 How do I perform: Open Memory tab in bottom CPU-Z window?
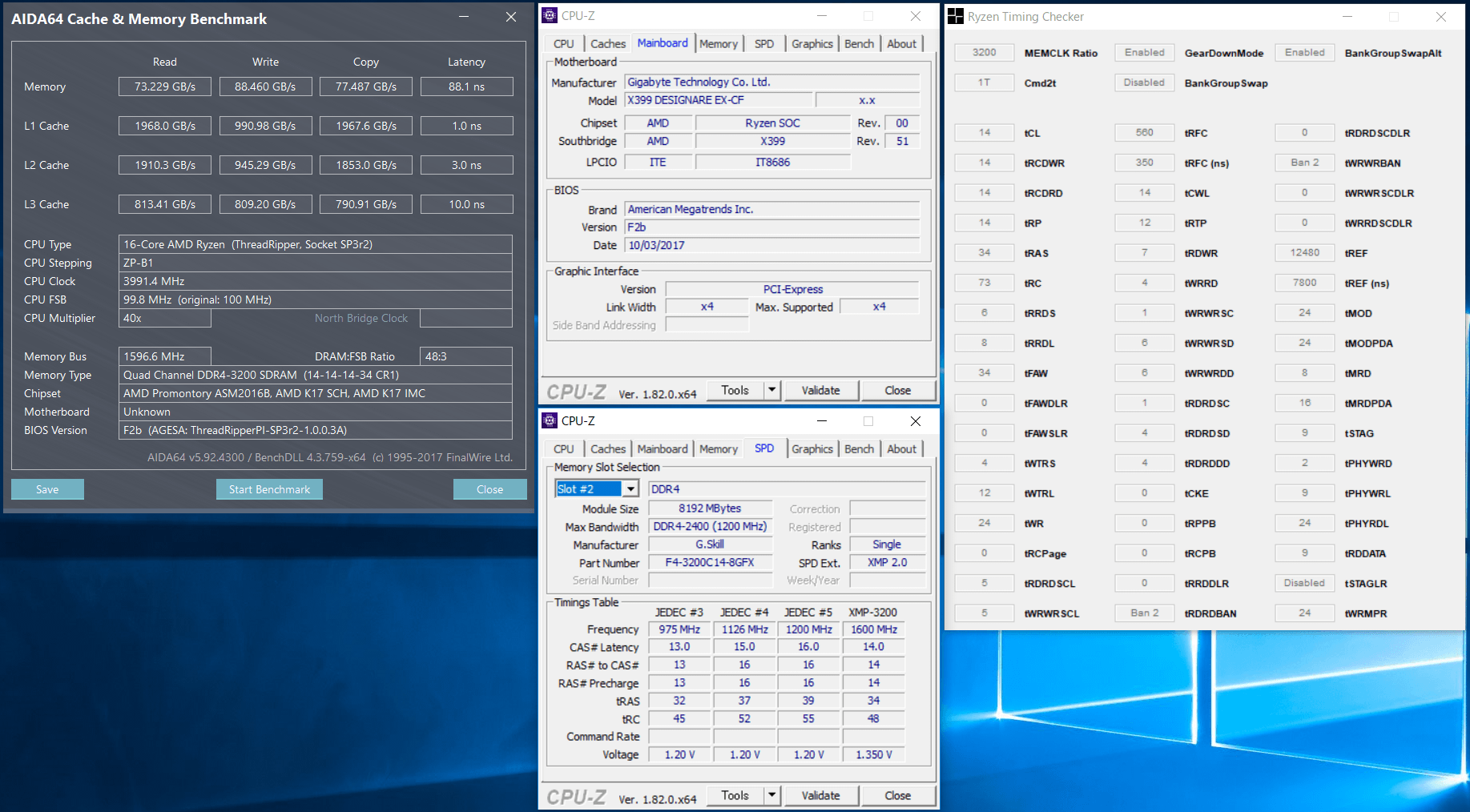click(x=719, y=449)
